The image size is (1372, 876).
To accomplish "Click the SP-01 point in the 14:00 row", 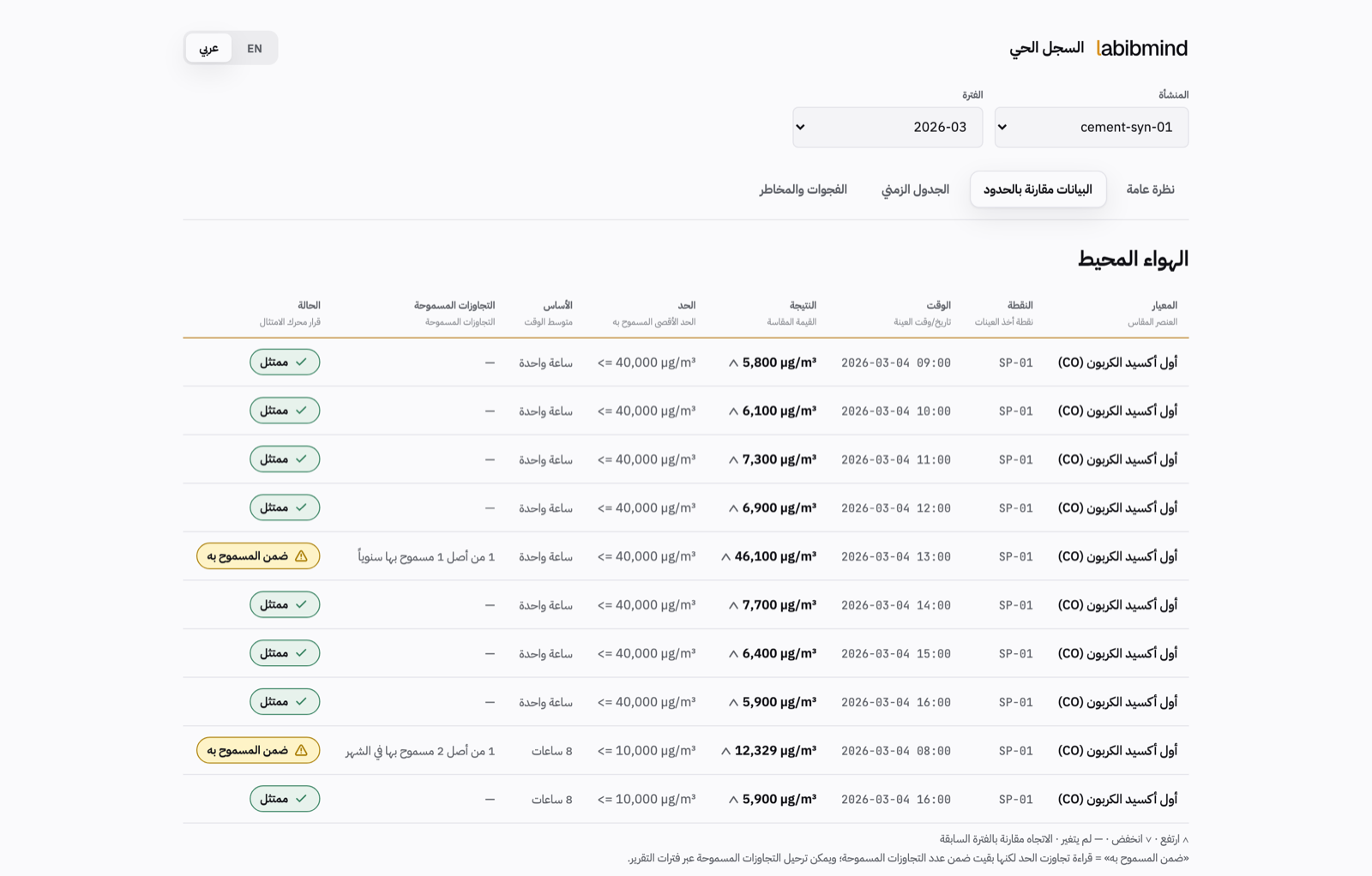I will 1016,605.
